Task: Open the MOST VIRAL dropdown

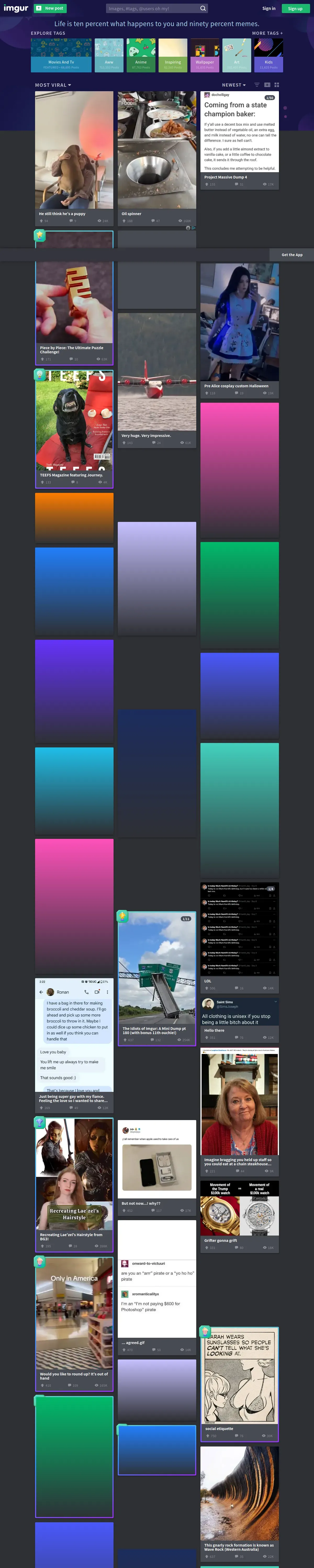Action: pyautogui.click(x=53, y=85)
